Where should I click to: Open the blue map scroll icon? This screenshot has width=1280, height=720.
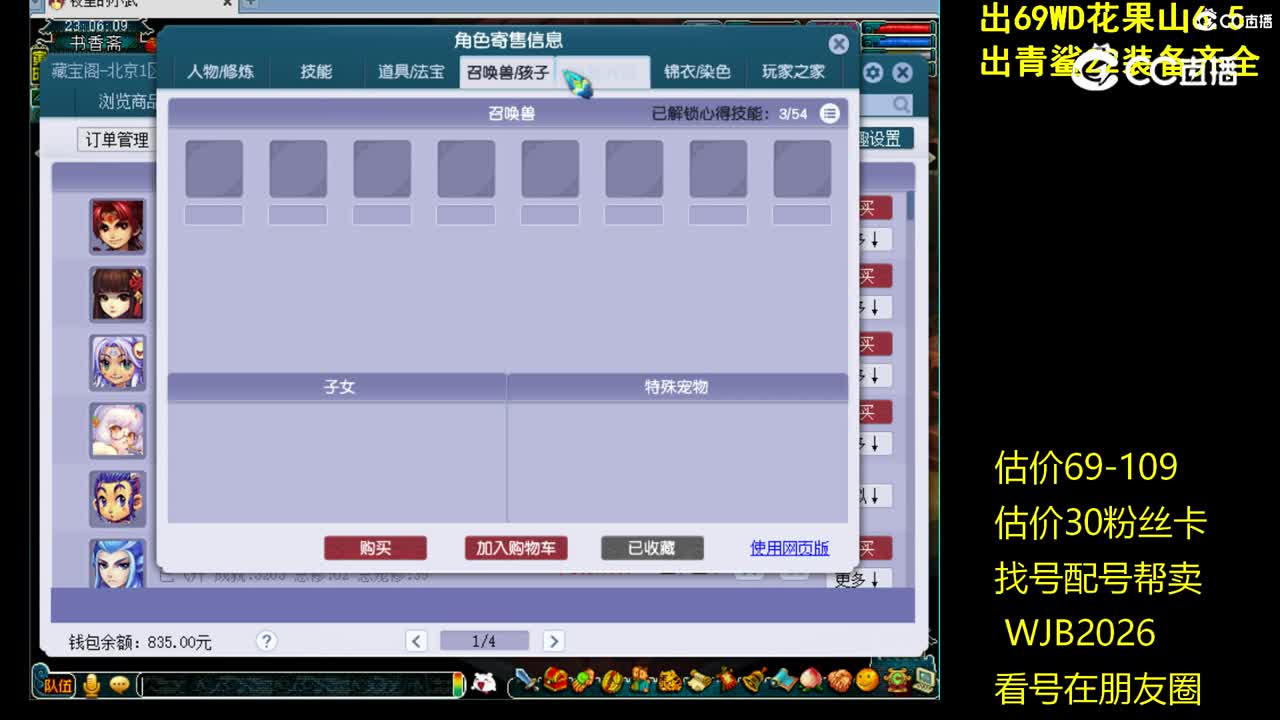pyautogui.click(x=783, y=679)
